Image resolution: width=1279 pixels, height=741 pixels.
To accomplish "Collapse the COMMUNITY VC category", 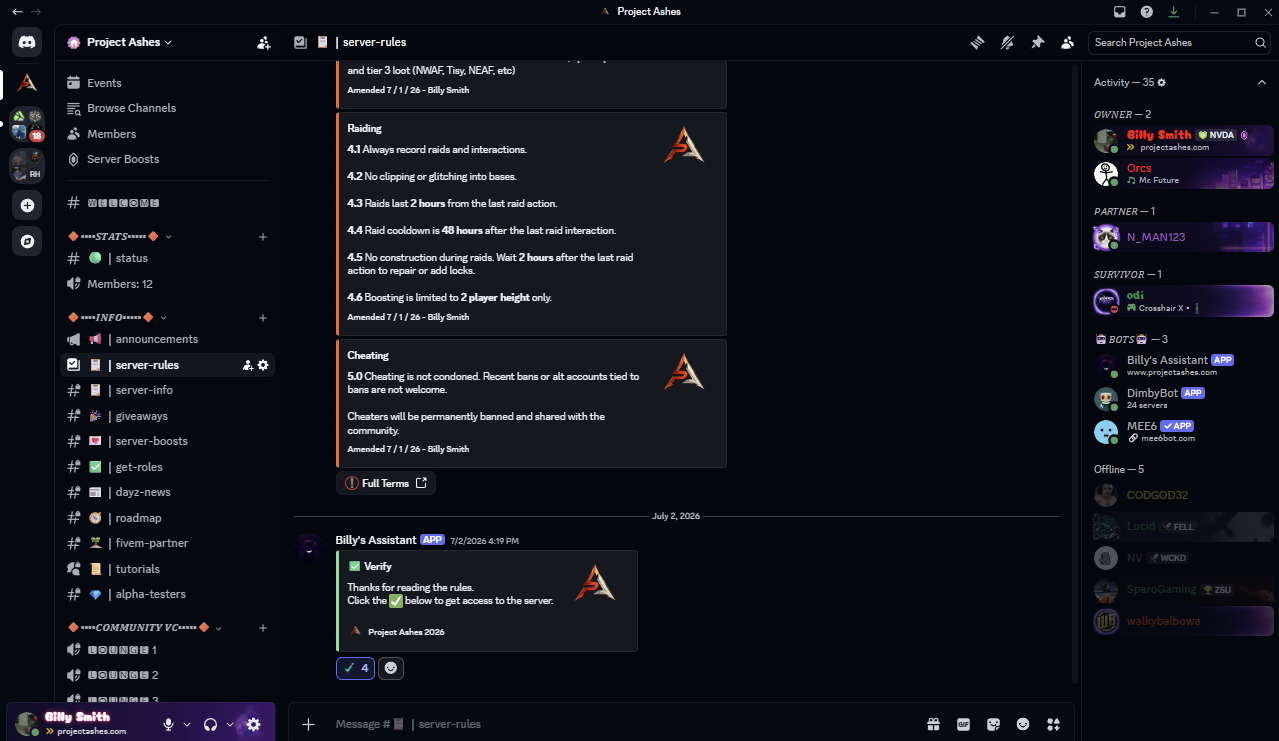I will point(218,628).
